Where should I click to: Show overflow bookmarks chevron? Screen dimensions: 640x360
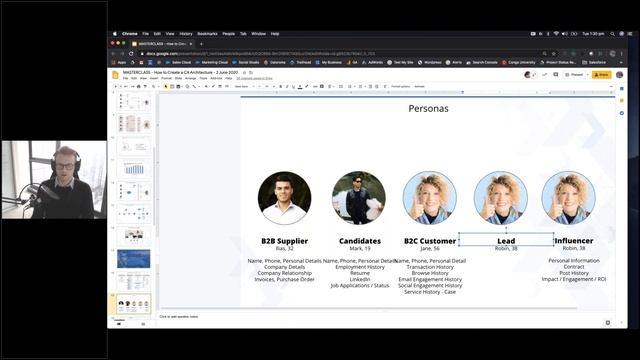(x=621, y=62)
